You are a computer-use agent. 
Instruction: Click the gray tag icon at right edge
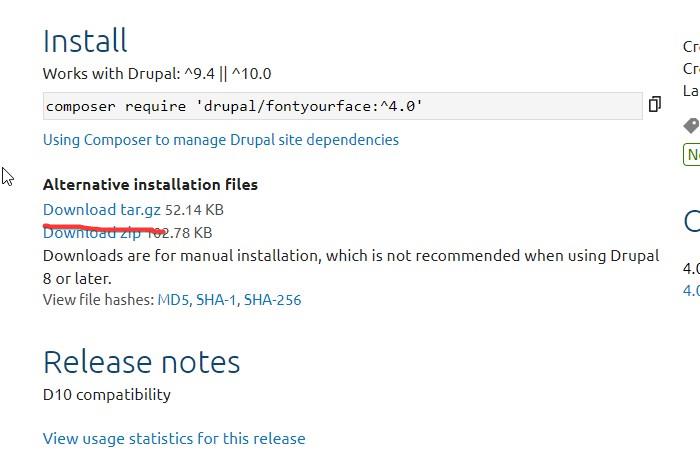click(x=692, y=125)
